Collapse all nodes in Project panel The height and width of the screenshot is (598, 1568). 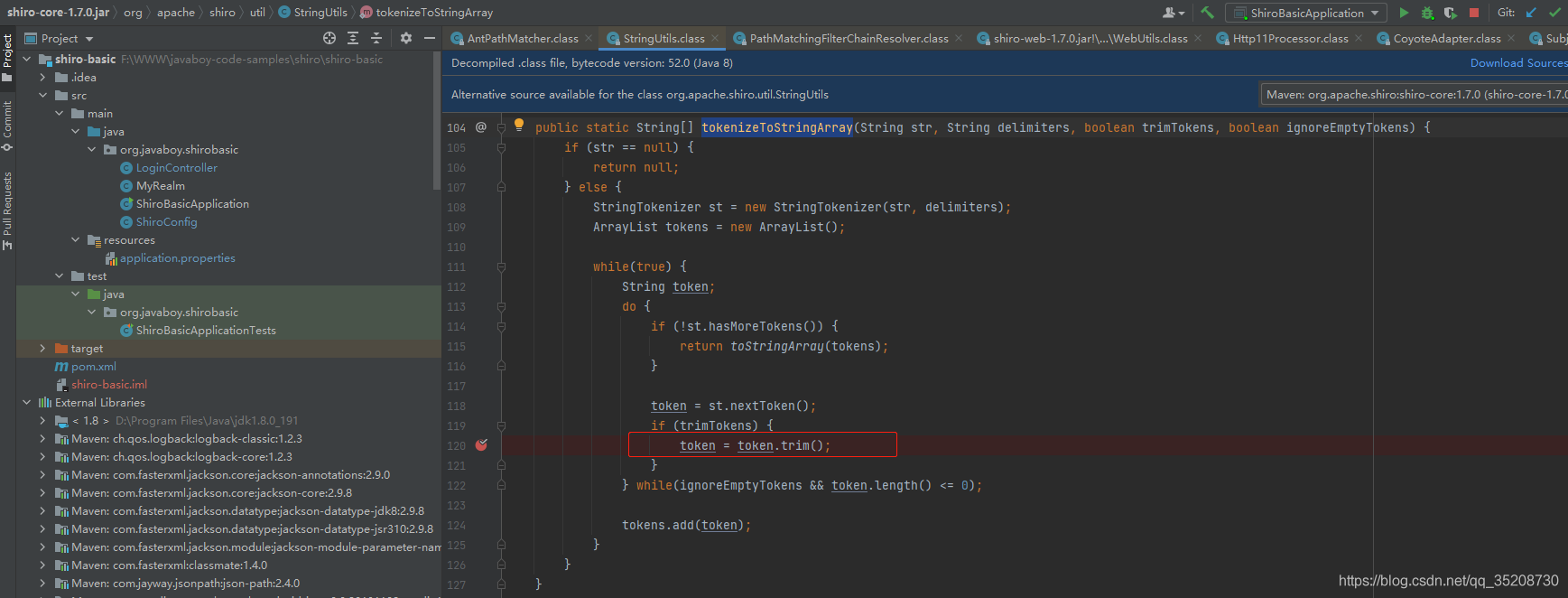pos(376,38)
